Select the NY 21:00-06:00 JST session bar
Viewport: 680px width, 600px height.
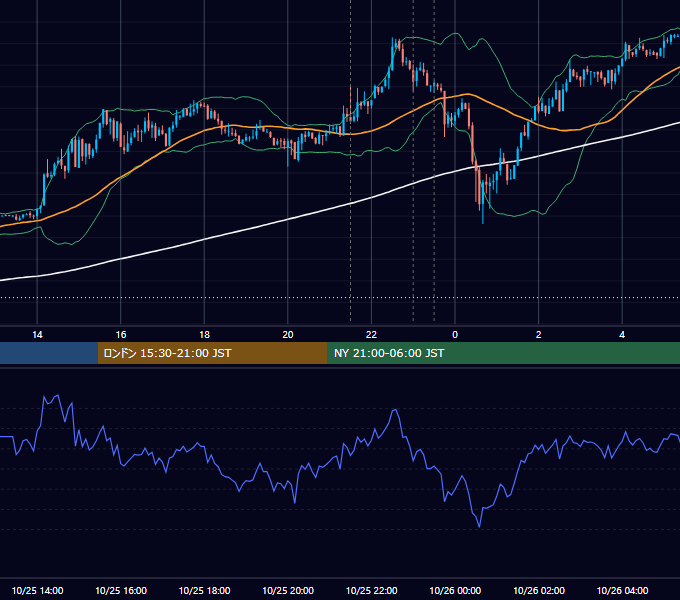(503, 353)
